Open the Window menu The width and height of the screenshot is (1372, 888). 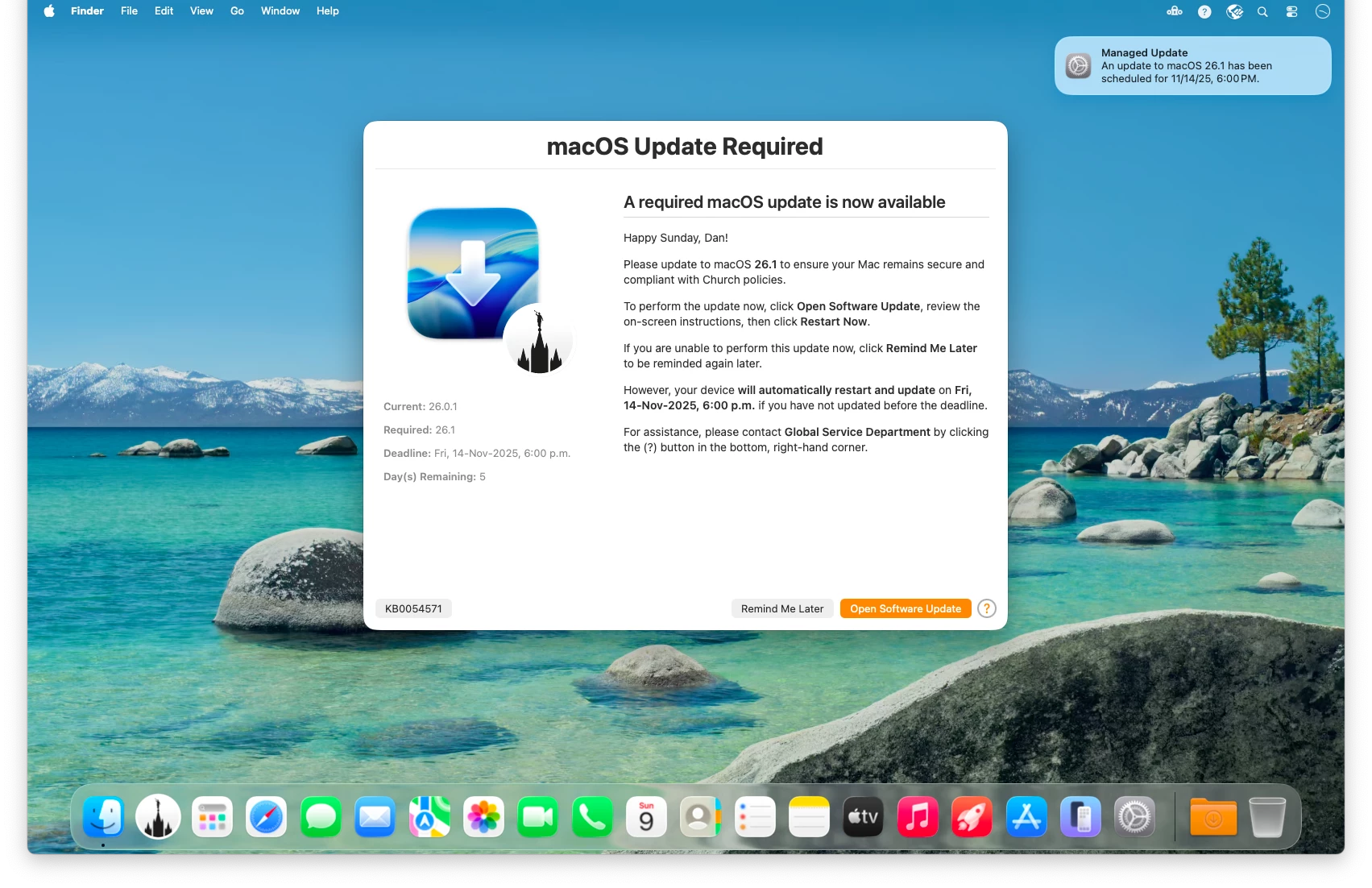click(x=280, y=11)
